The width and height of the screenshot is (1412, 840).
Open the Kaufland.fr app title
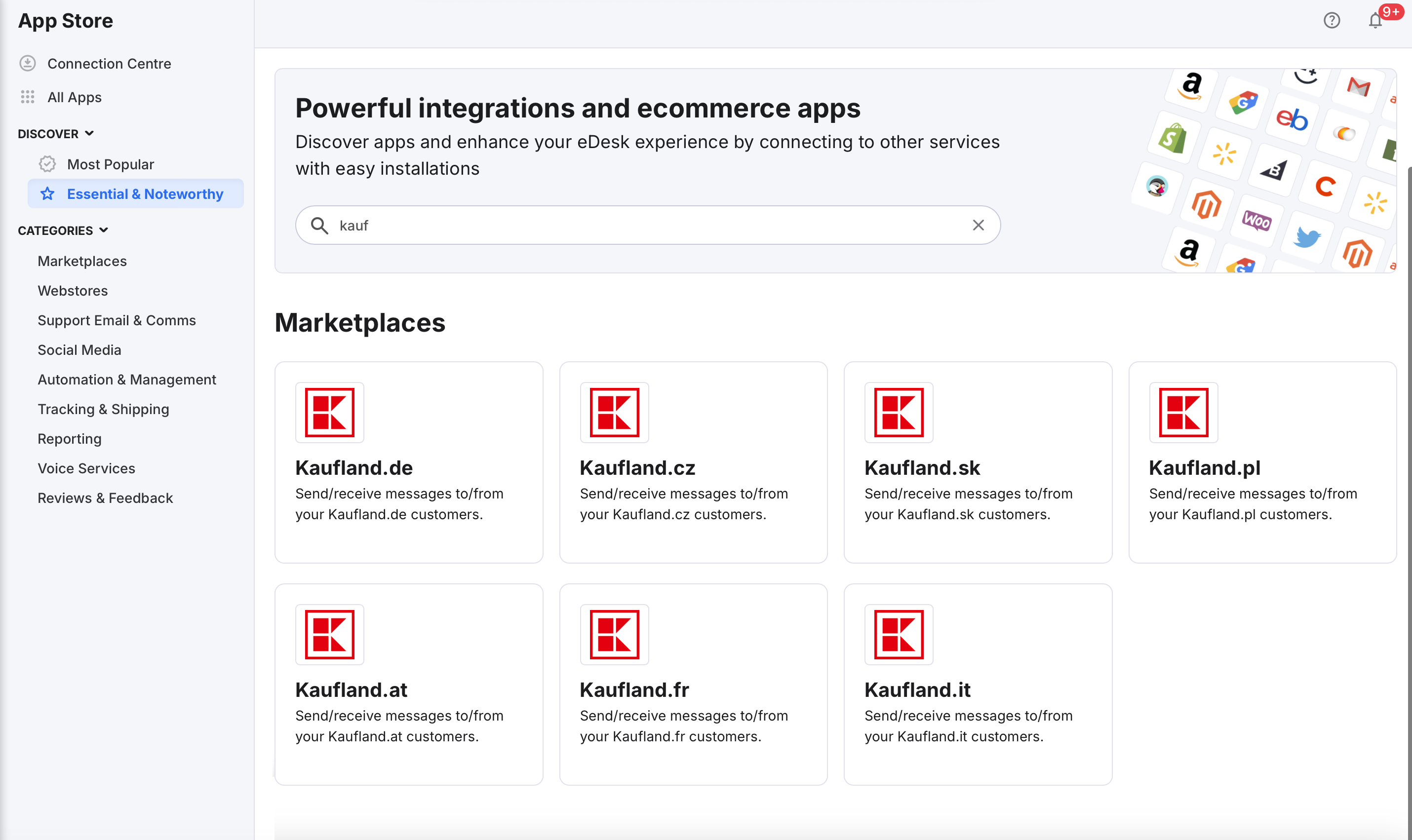pos(635,690)
